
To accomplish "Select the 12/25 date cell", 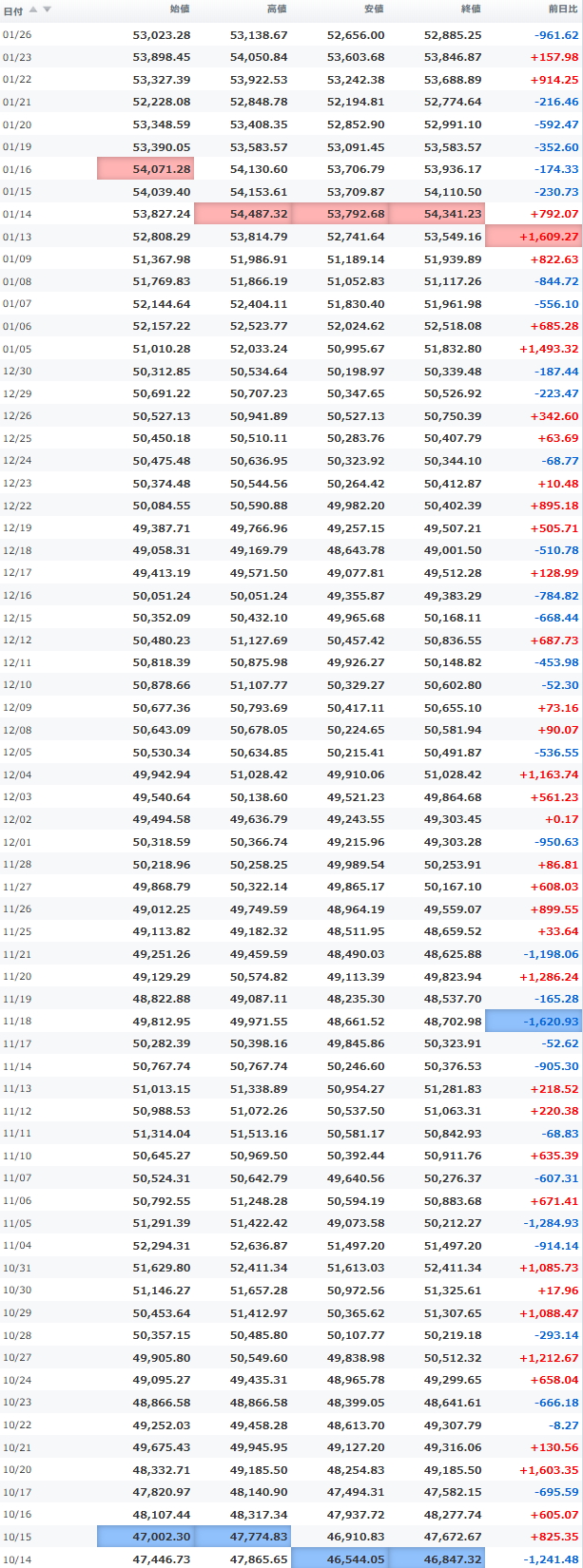I will coord(17,438).
